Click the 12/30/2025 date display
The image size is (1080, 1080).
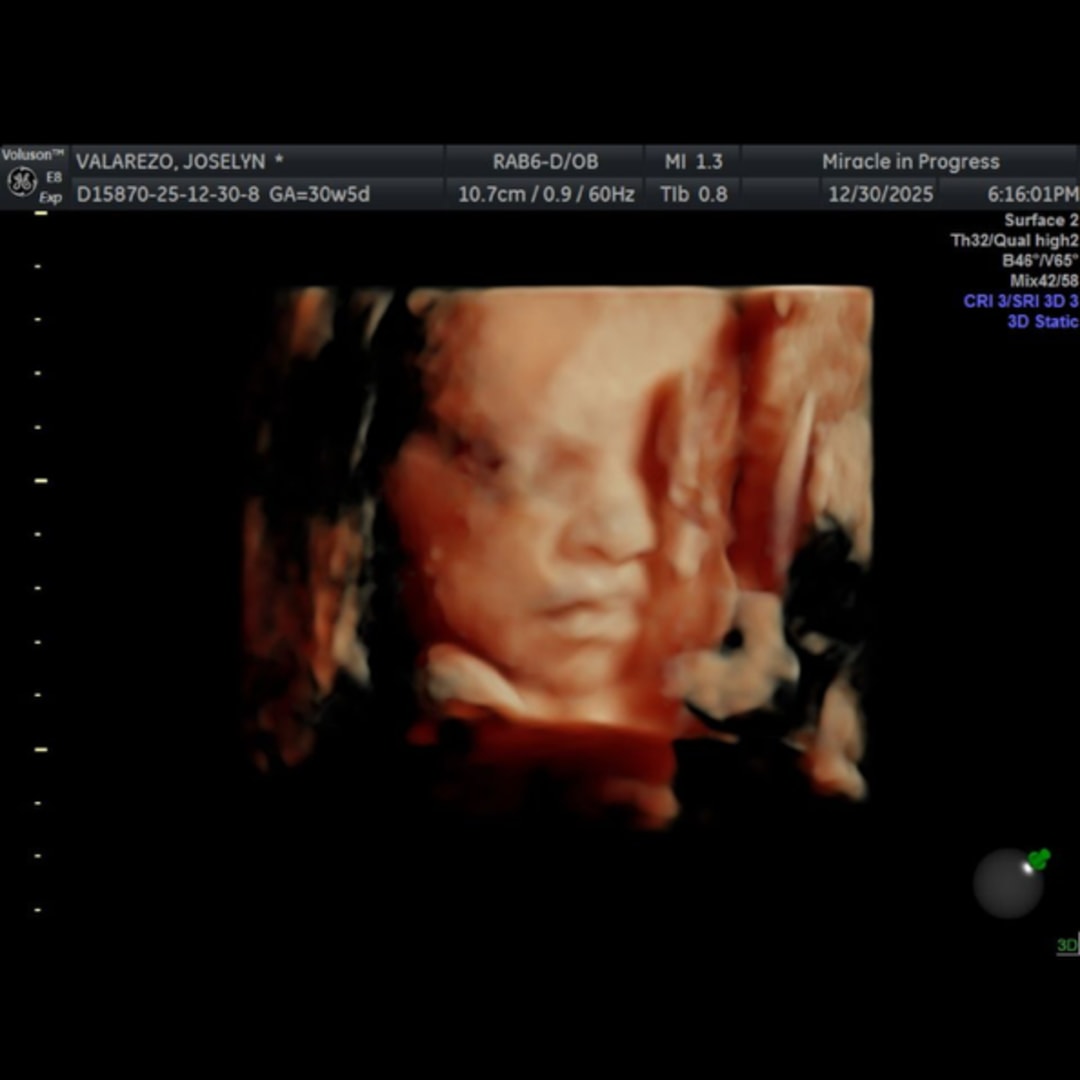tap(880, 194)
